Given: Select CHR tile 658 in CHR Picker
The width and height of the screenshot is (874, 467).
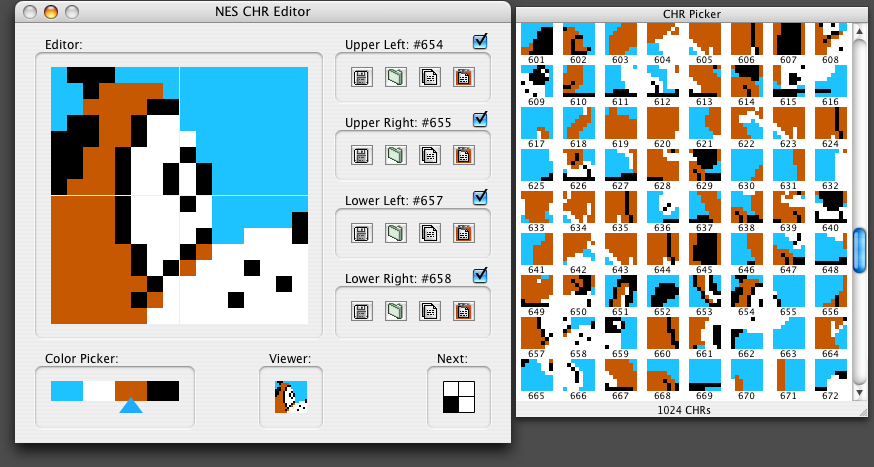Looking at the screenshot, I should 579,333.
